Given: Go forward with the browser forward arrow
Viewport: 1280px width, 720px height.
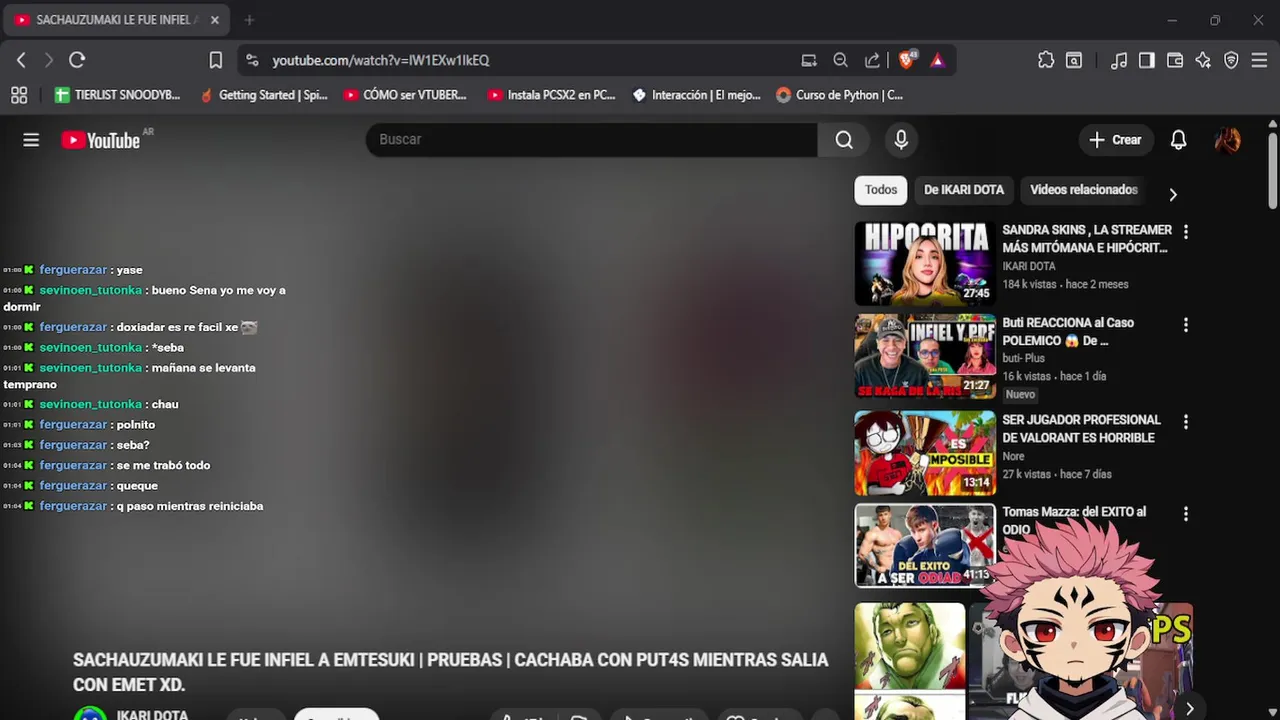Looking at the screenshot, I should (48, 60).
